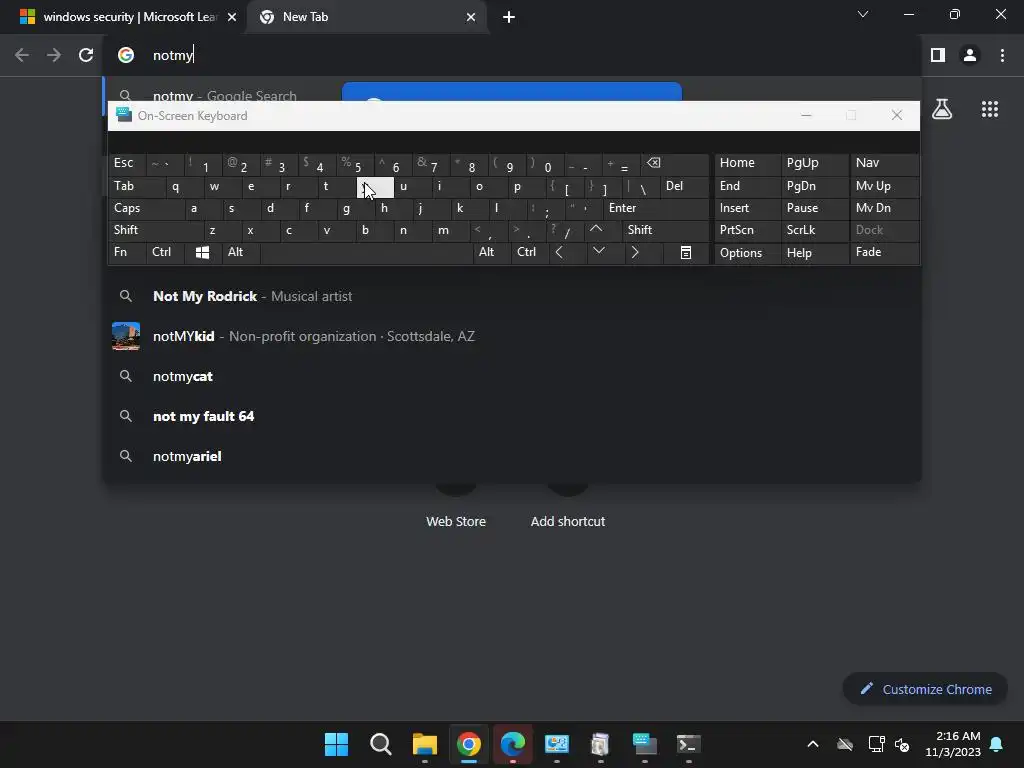
Task: Toggle the right Ctrl key on the keyboard
Action: point(530,253)
